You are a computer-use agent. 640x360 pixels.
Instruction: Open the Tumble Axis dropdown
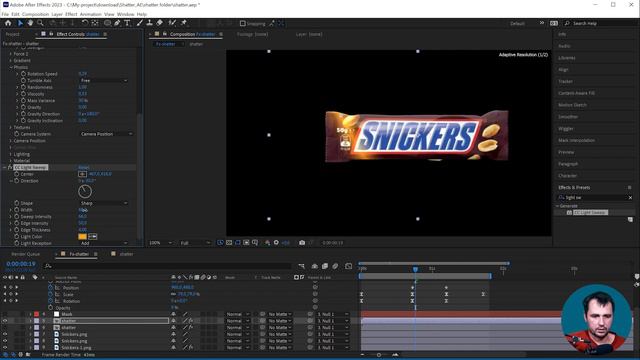[104, 80]
